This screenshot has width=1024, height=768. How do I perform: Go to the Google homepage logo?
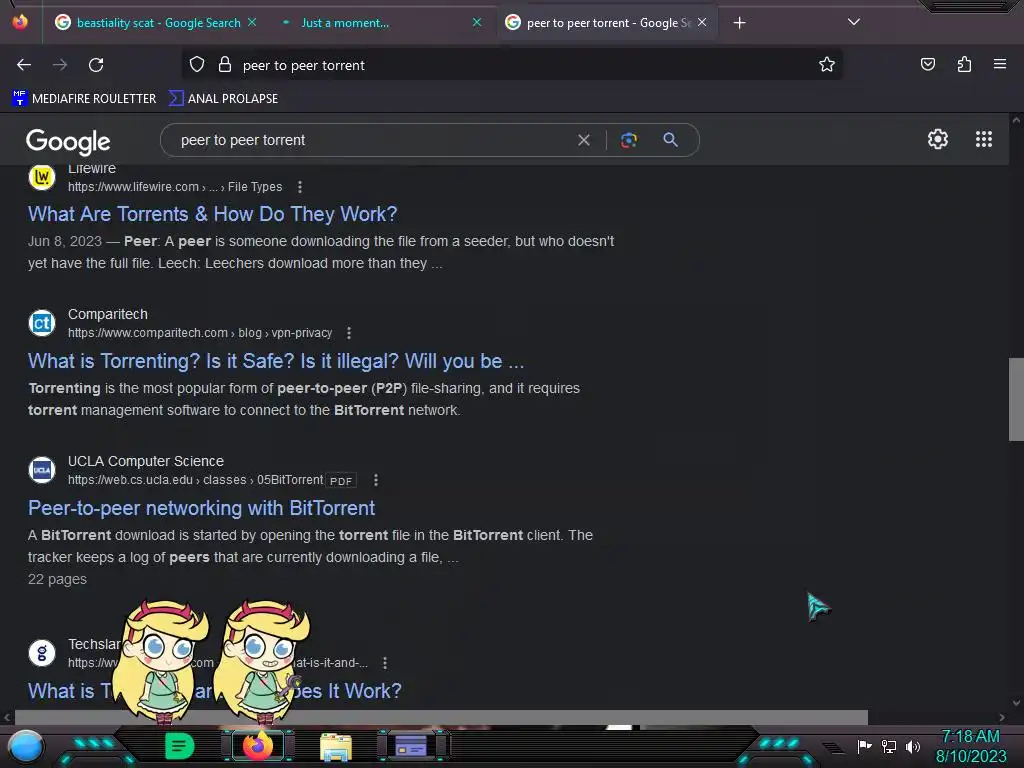[x=68, y=141]
